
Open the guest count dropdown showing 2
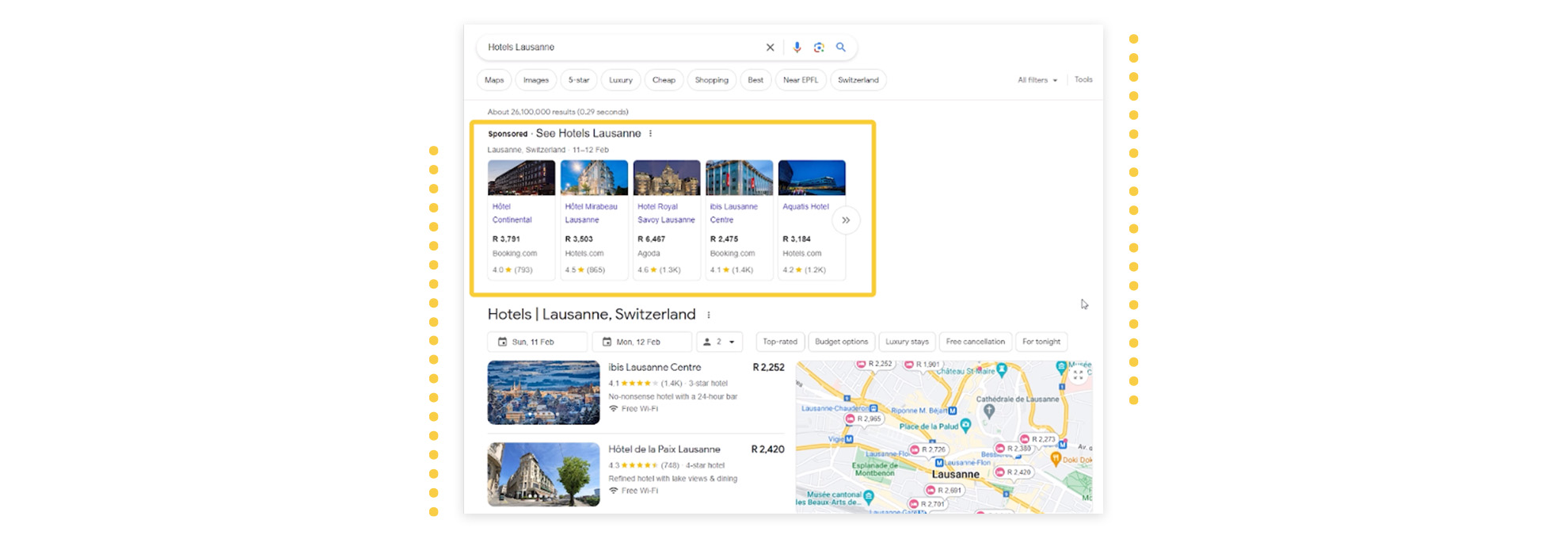(x=719, y=342)
